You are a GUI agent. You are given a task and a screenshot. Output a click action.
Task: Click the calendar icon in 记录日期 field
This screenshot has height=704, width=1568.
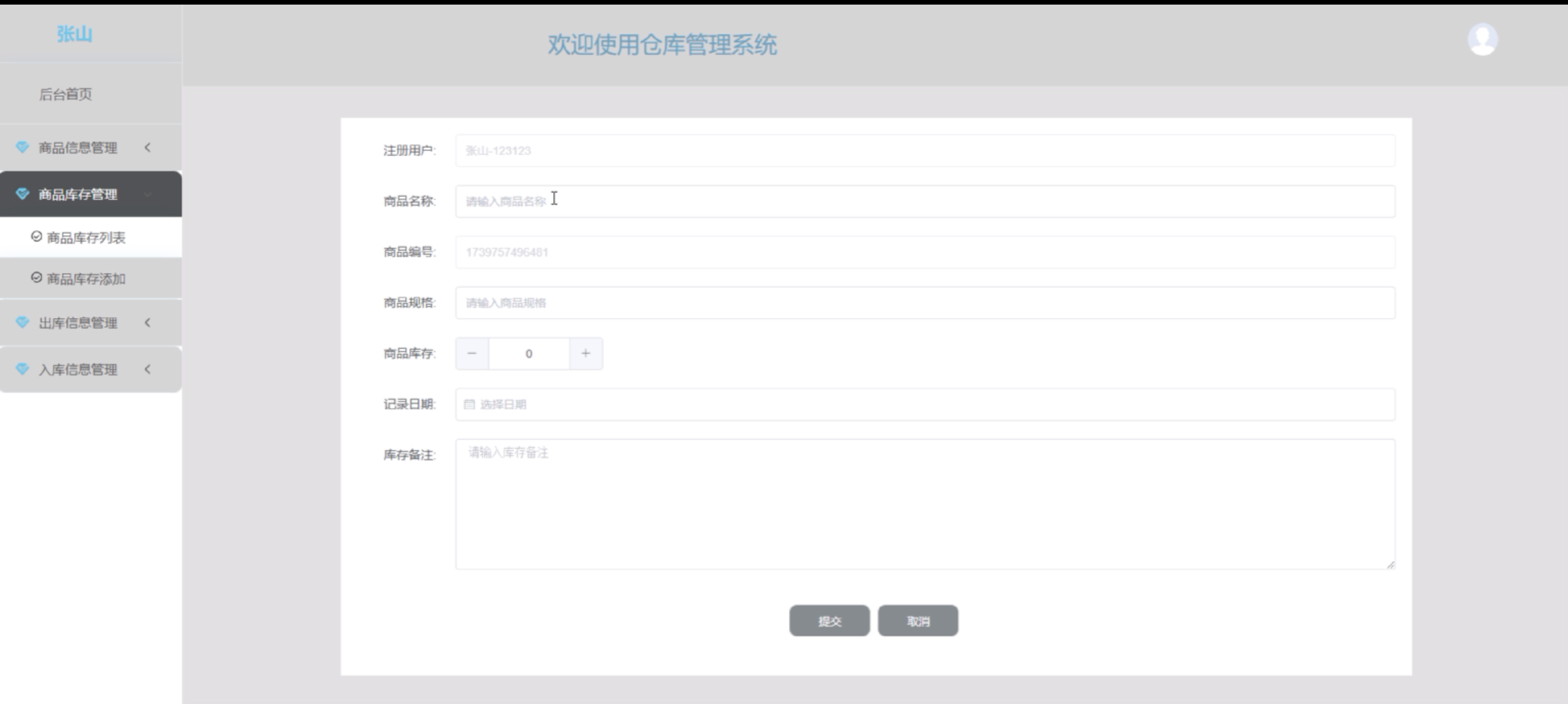pyautogui.click(x=469, y=405)
